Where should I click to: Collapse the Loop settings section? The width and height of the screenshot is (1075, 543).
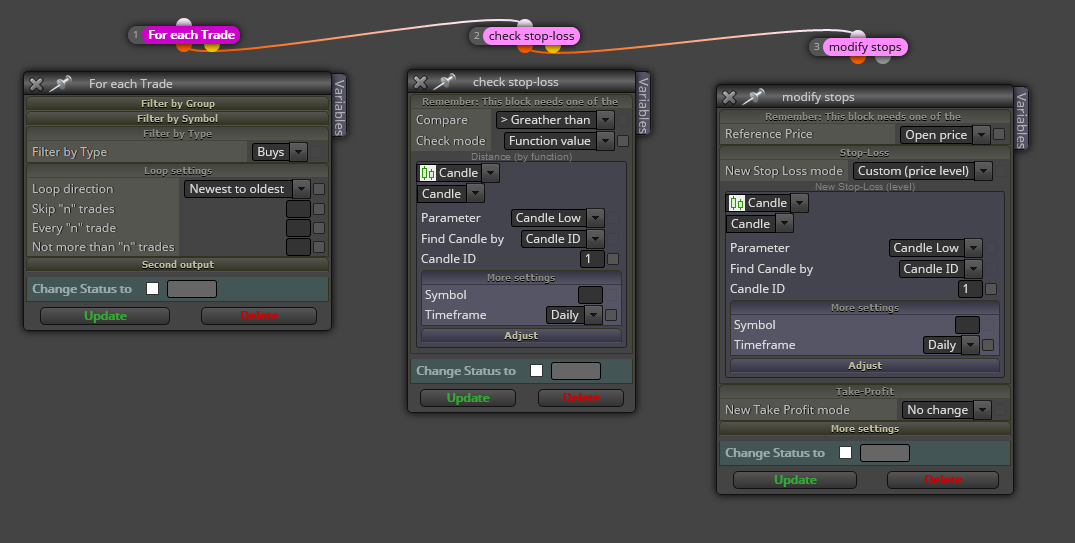[x=178, y=171]
